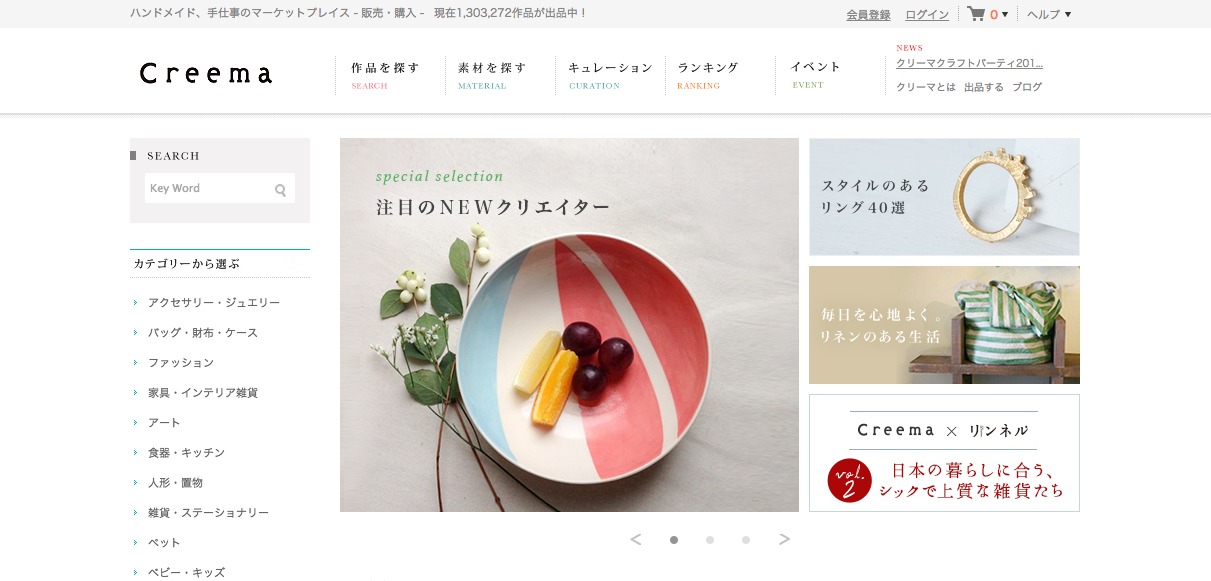Click the Creema logo
The height and width of the screenshot is (581, 1211).
206,74
